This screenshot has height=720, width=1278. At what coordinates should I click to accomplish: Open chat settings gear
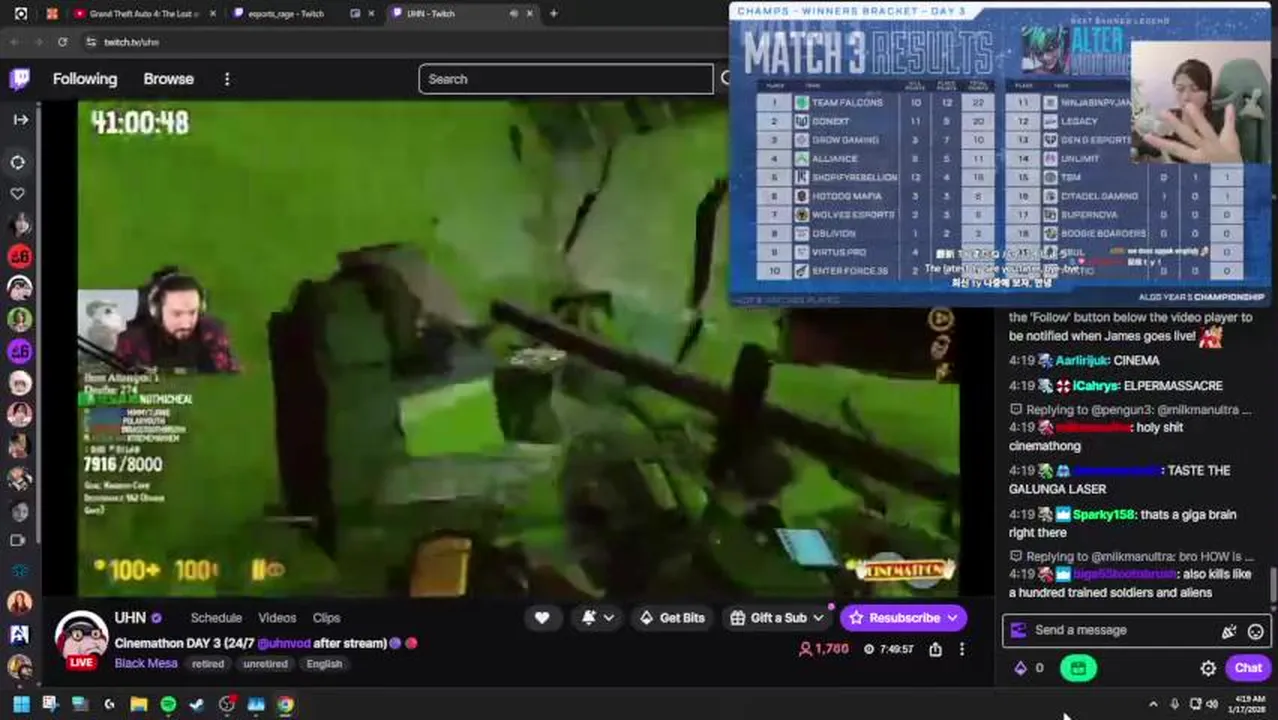click(1208, 668)
